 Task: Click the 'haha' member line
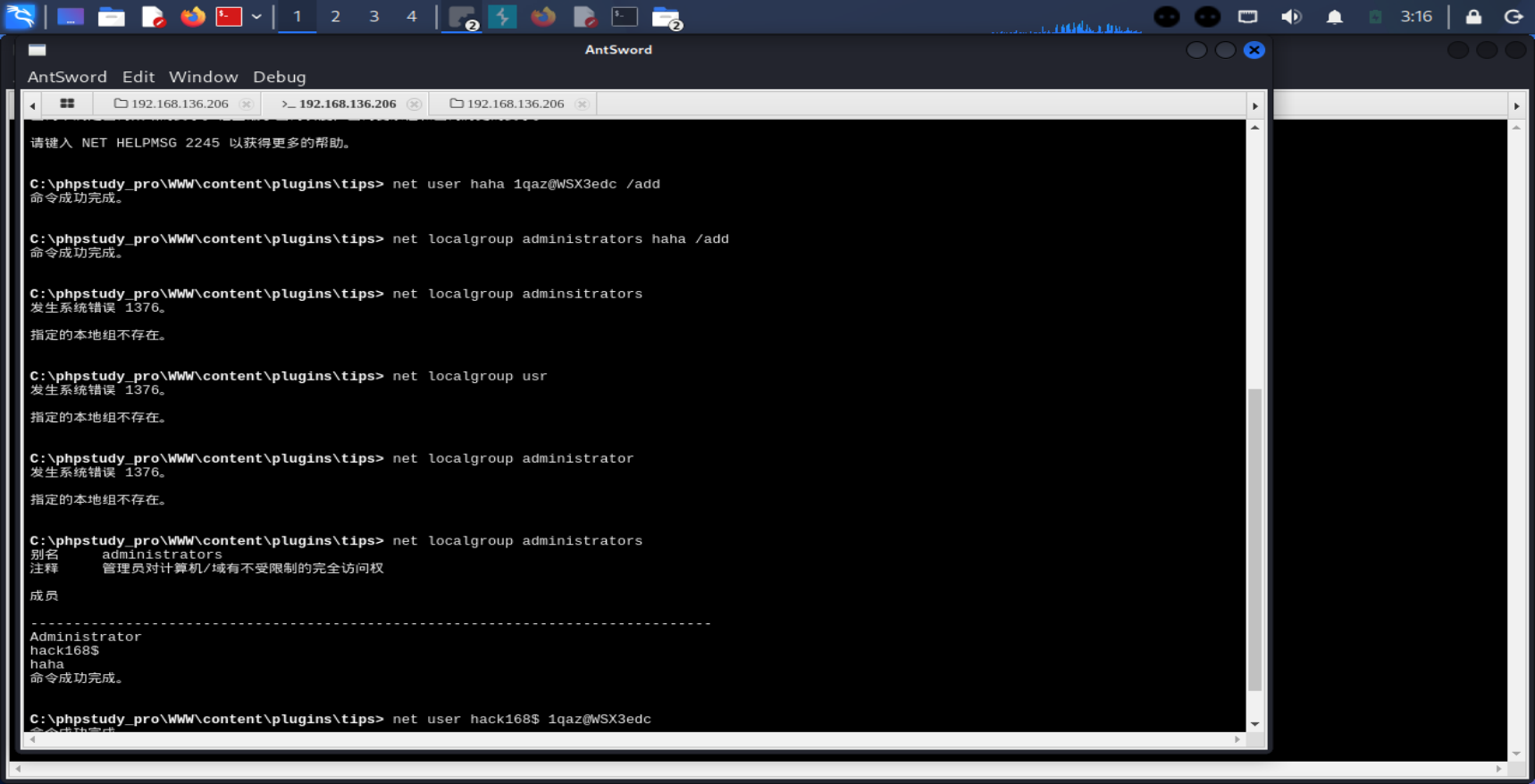coord(46,664)
